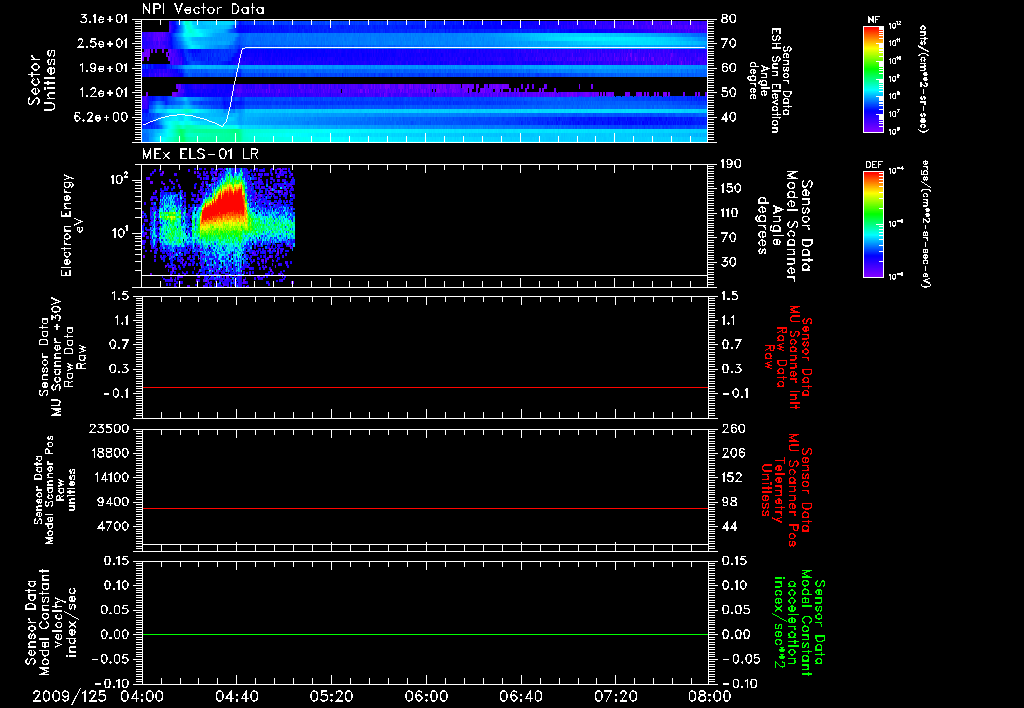Click the "cnts/(cm**2-sr-sec)" color bar unit label
The image size is (1024, 708).
pyautogui.click(x=923, y=79)
